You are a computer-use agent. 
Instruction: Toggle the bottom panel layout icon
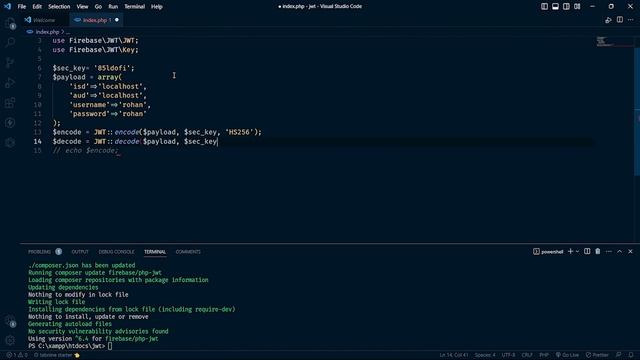point(555,7)
